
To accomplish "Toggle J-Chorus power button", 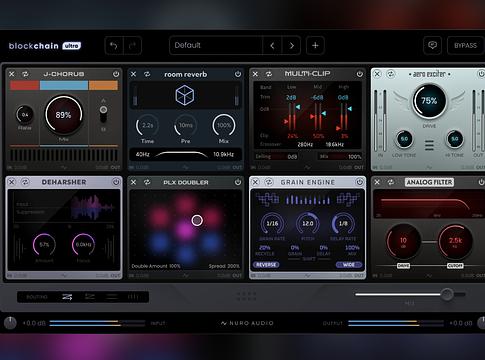I will [116, 74].
